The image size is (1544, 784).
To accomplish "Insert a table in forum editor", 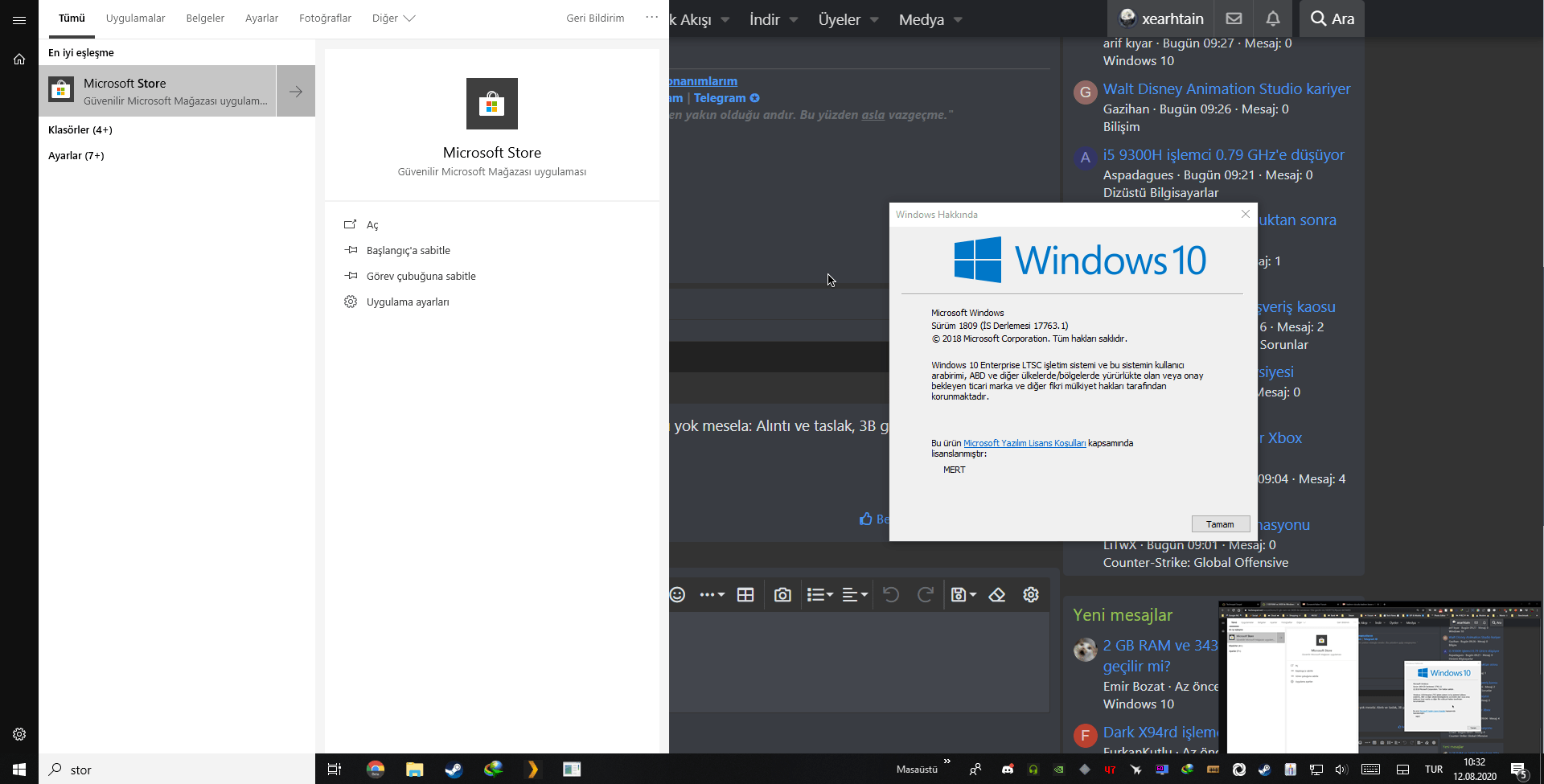I will point(745,594).
